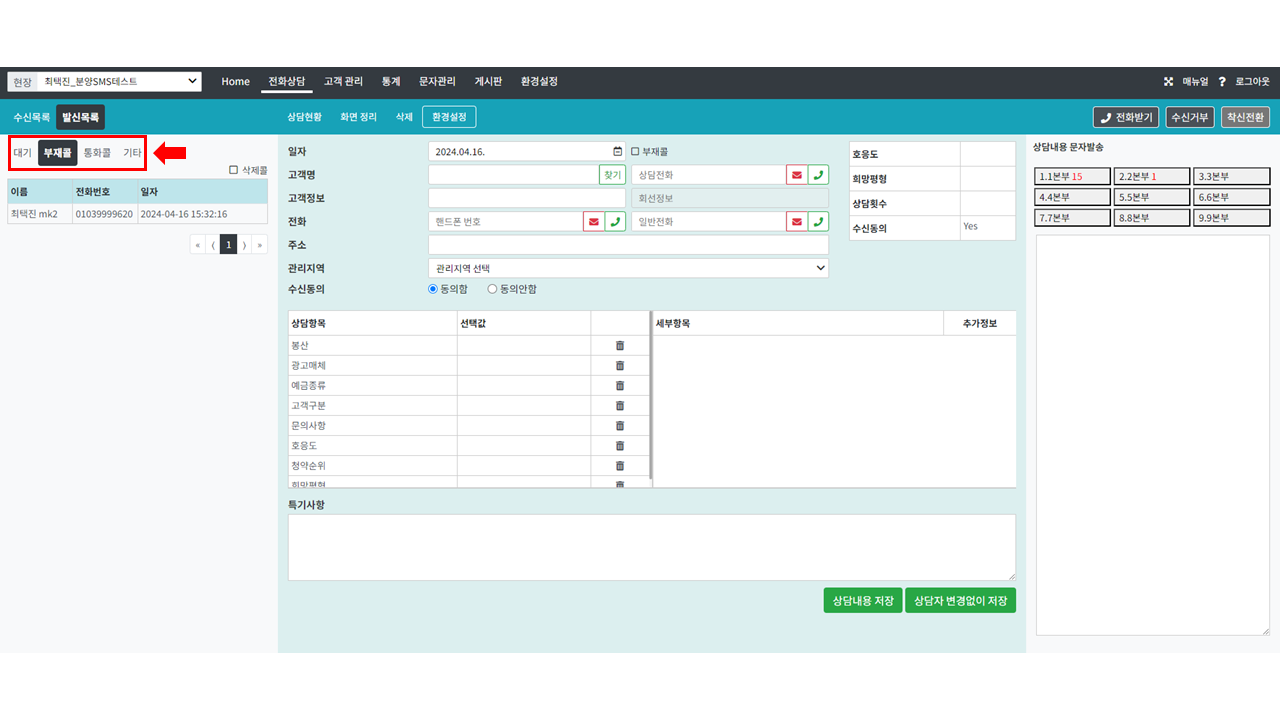Click the green phone icon beside 상담전화
The height and width of the screenshot is (720, 1280).
pos(818,175)
